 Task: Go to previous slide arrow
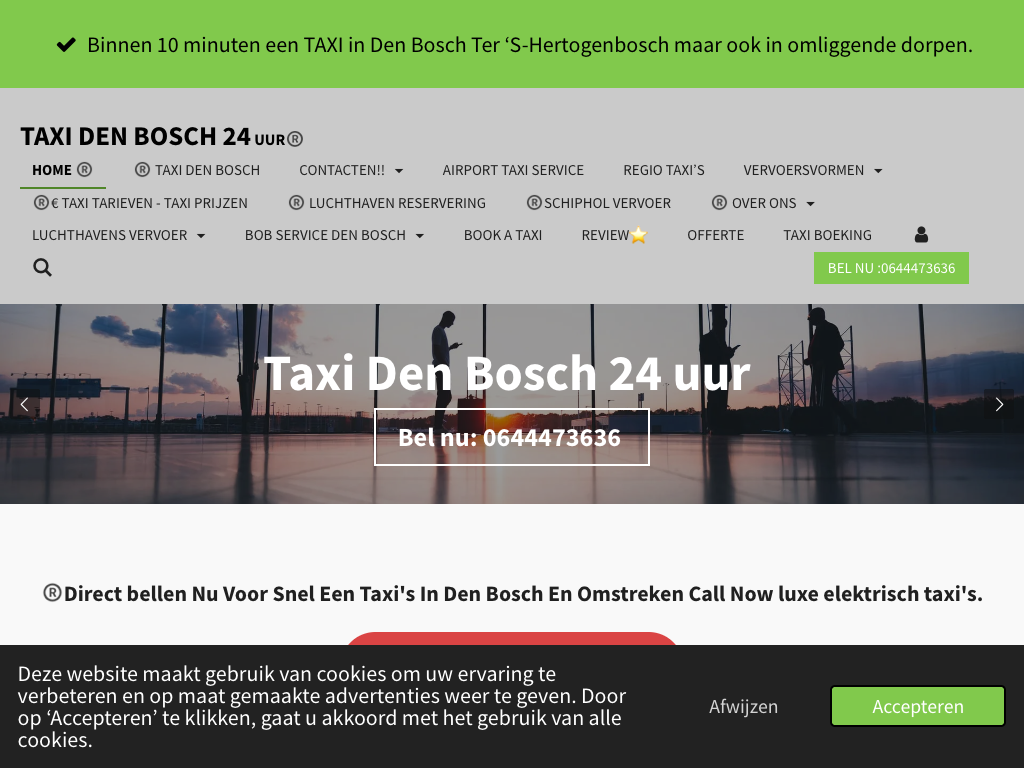point(25,405)
